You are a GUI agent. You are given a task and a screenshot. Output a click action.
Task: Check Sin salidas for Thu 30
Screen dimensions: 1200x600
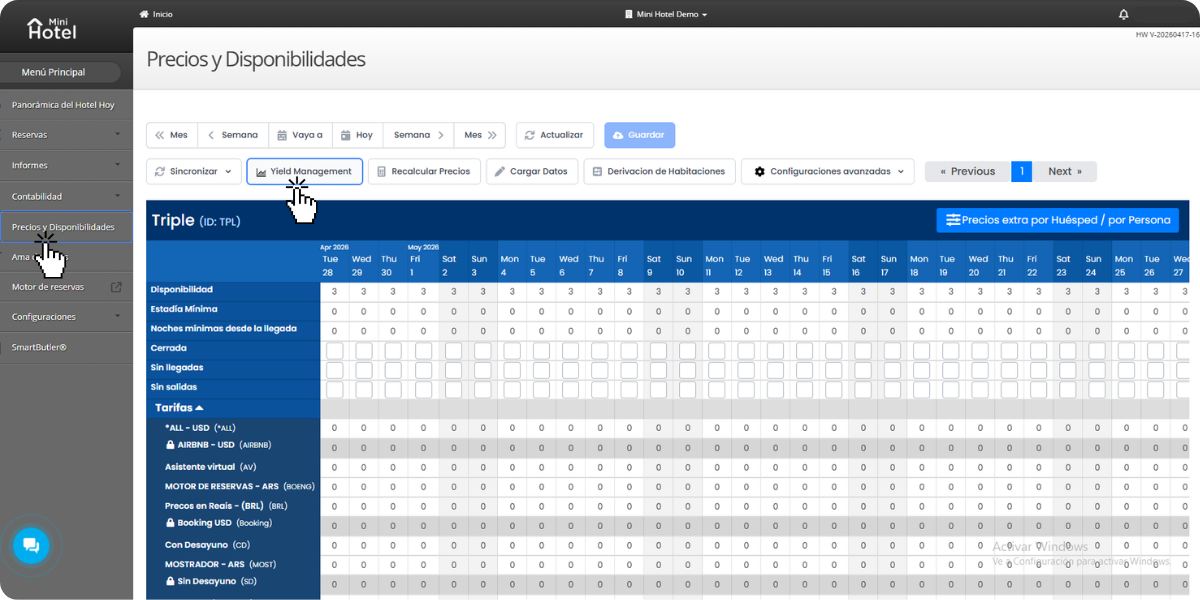393,389
